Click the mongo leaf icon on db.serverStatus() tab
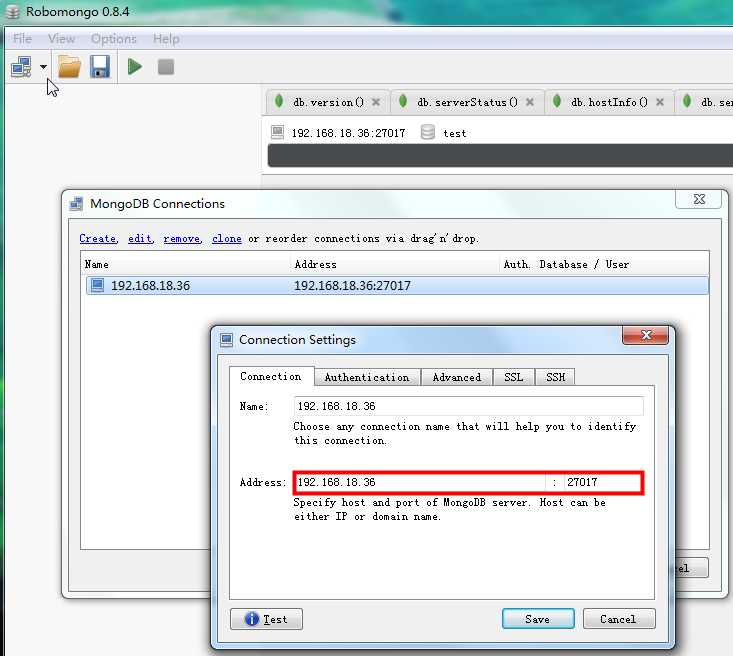Screen dimensions: 733x656 click(x=403, y=101)
